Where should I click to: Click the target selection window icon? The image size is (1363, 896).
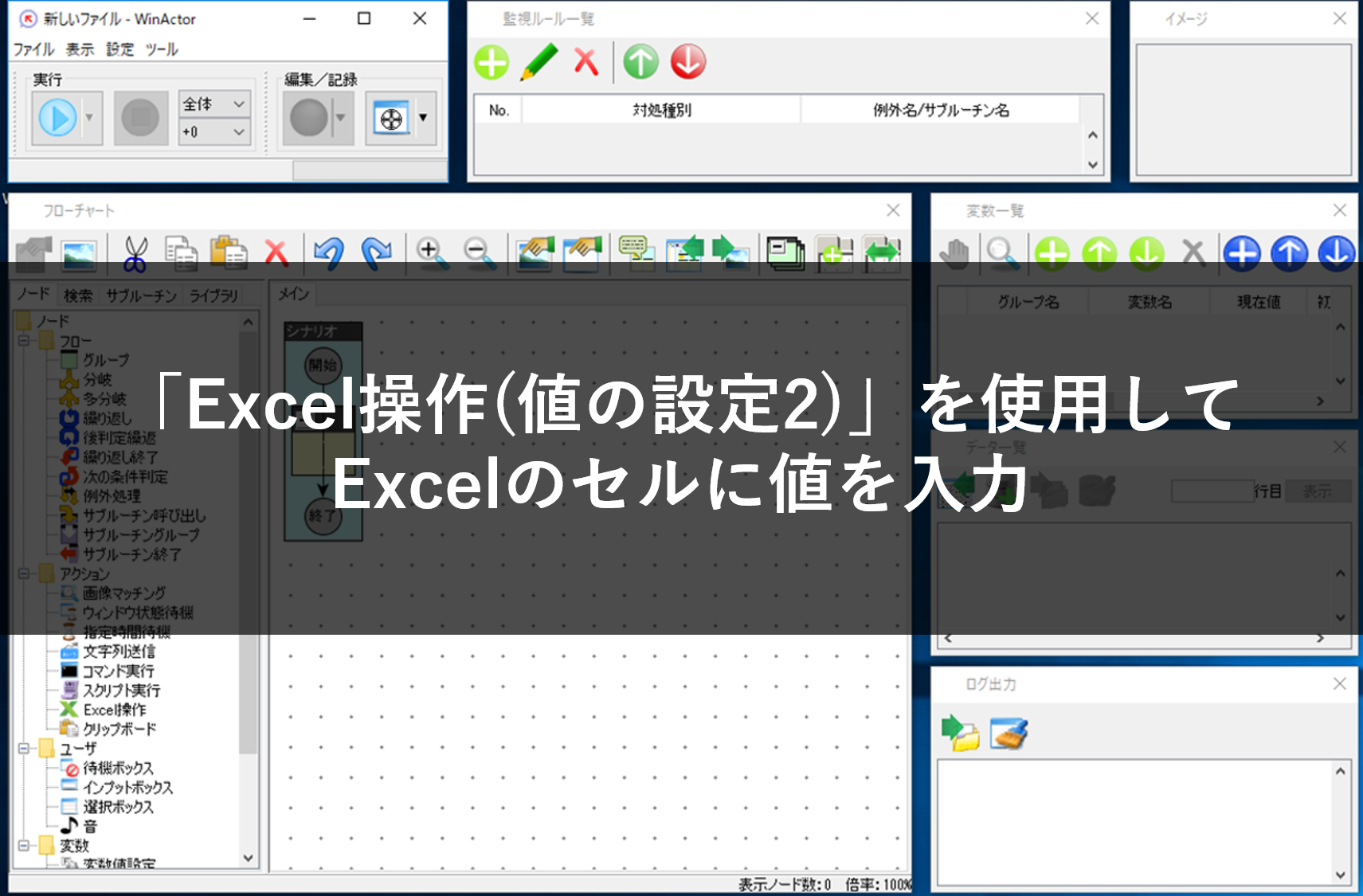pos(391,119)
